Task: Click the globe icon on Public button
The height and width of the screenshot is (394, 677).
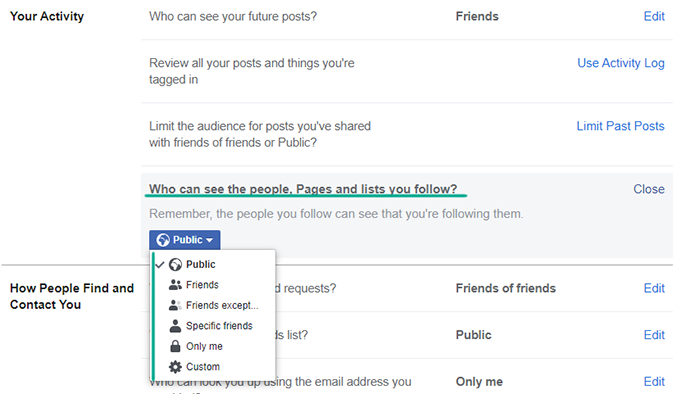Action: click(x=163, y=240)
